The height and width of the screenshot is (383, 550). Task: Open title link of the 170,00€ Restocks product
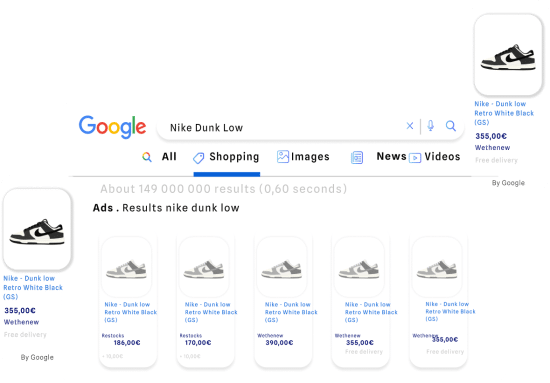click(211, 312)
